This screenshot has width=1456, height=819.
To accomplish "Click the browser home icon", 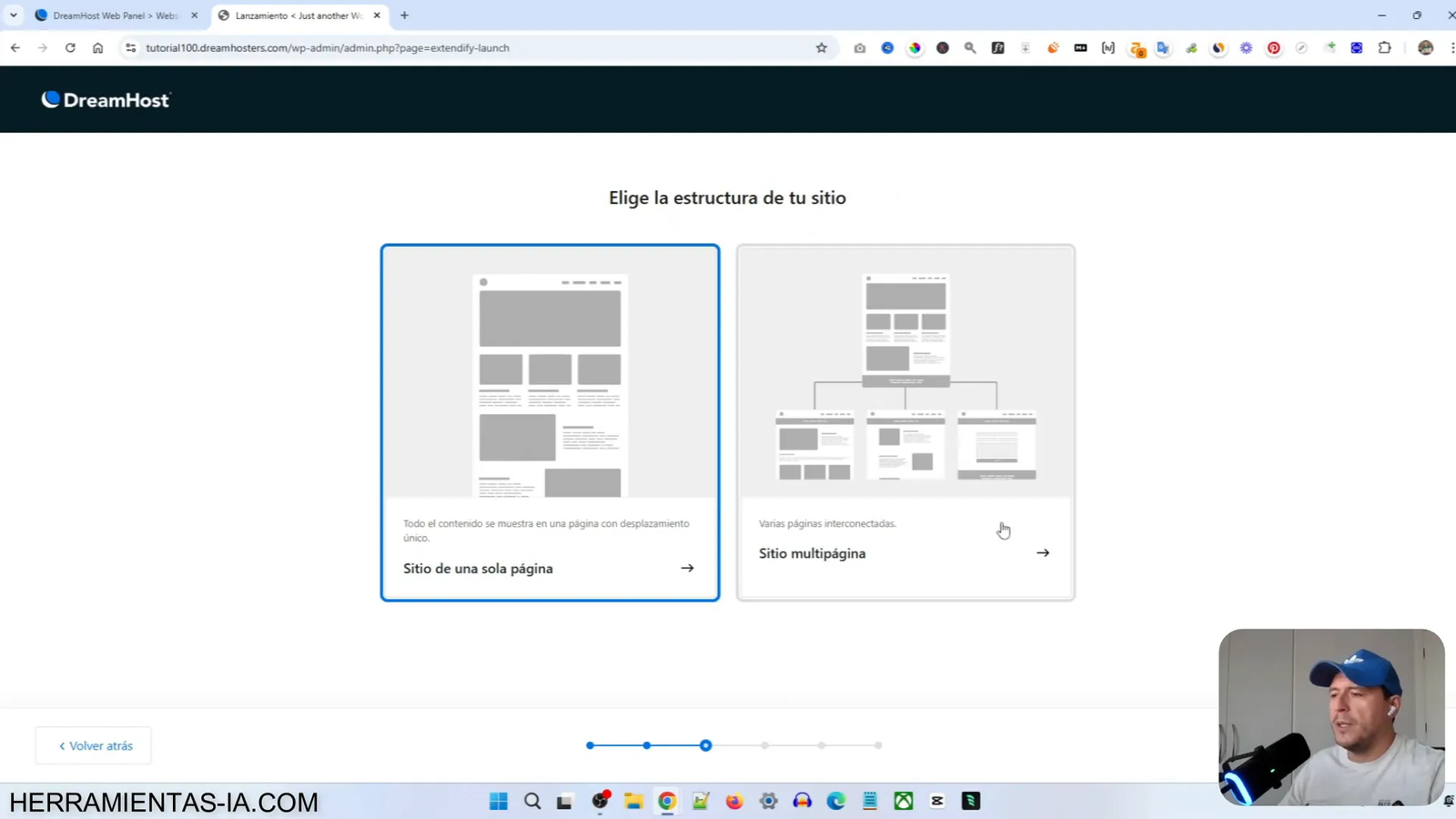I will pos(98,47).
